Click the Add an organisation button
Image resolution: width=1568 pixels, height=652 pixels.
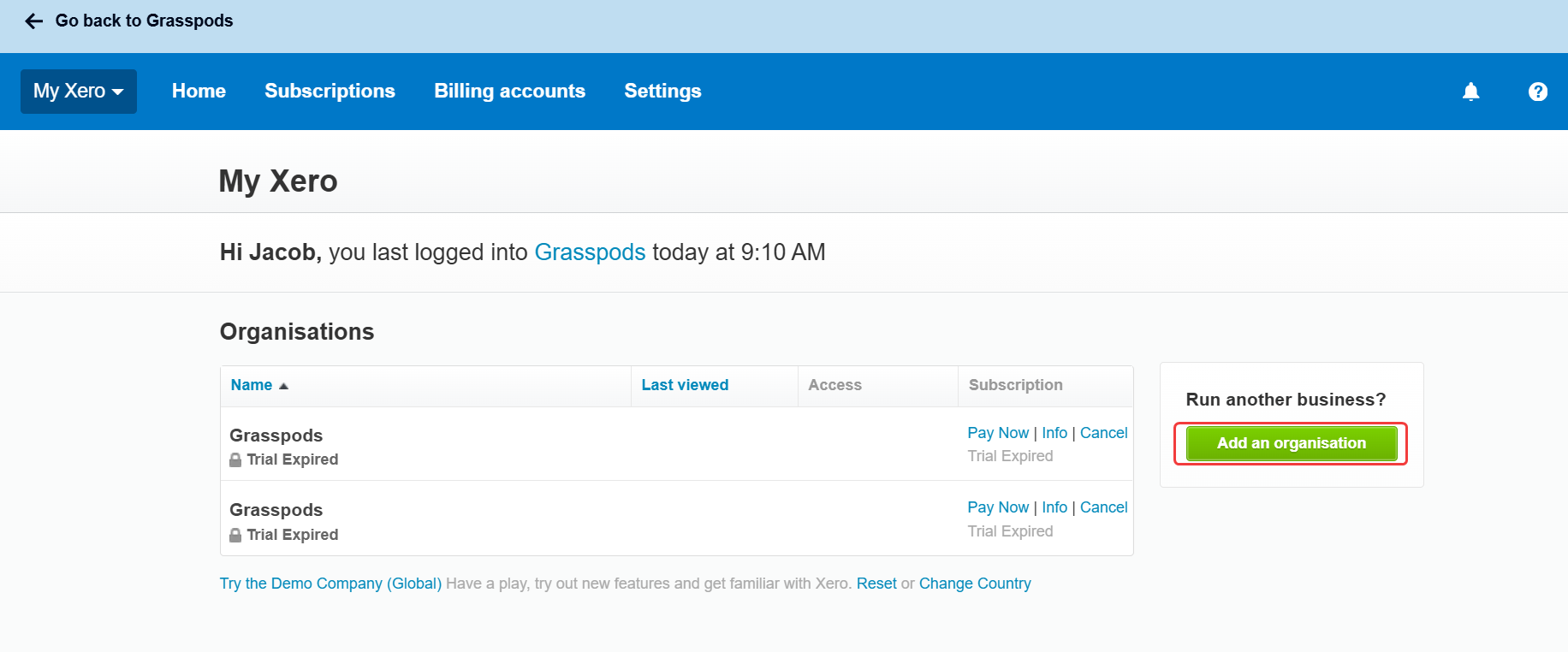[1291, 443]
